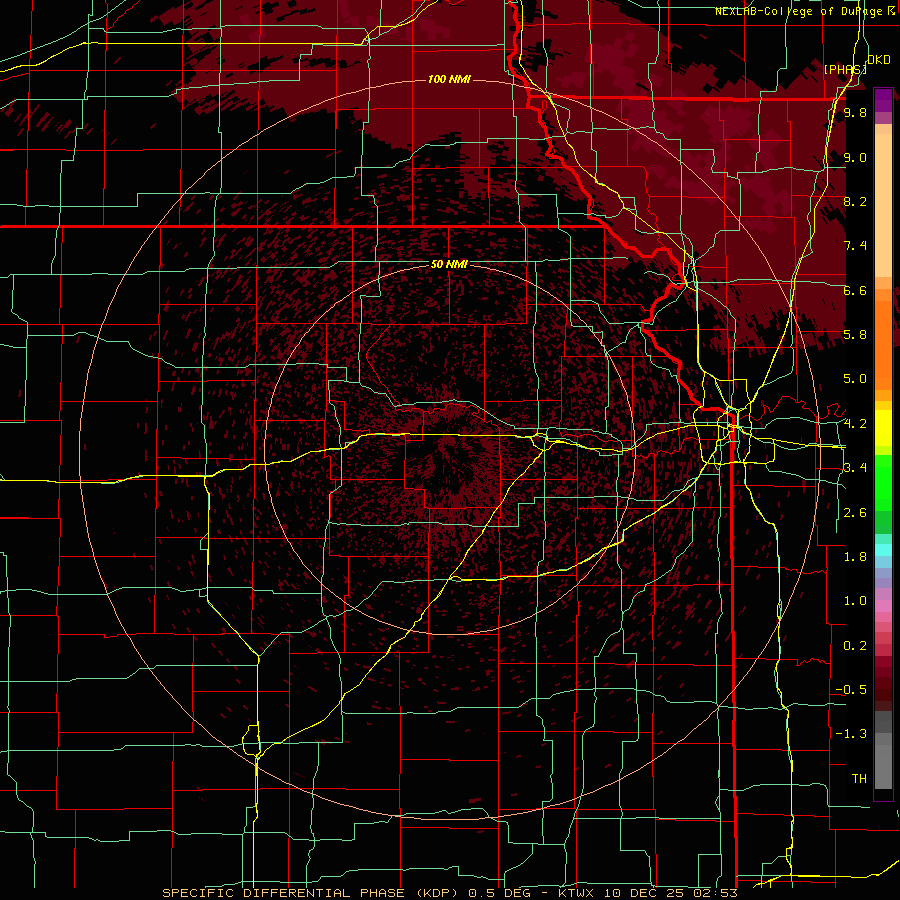Click the 9.8 value on the color scale
This screenshot has height=900, width=900.
(x=855, y=112)
